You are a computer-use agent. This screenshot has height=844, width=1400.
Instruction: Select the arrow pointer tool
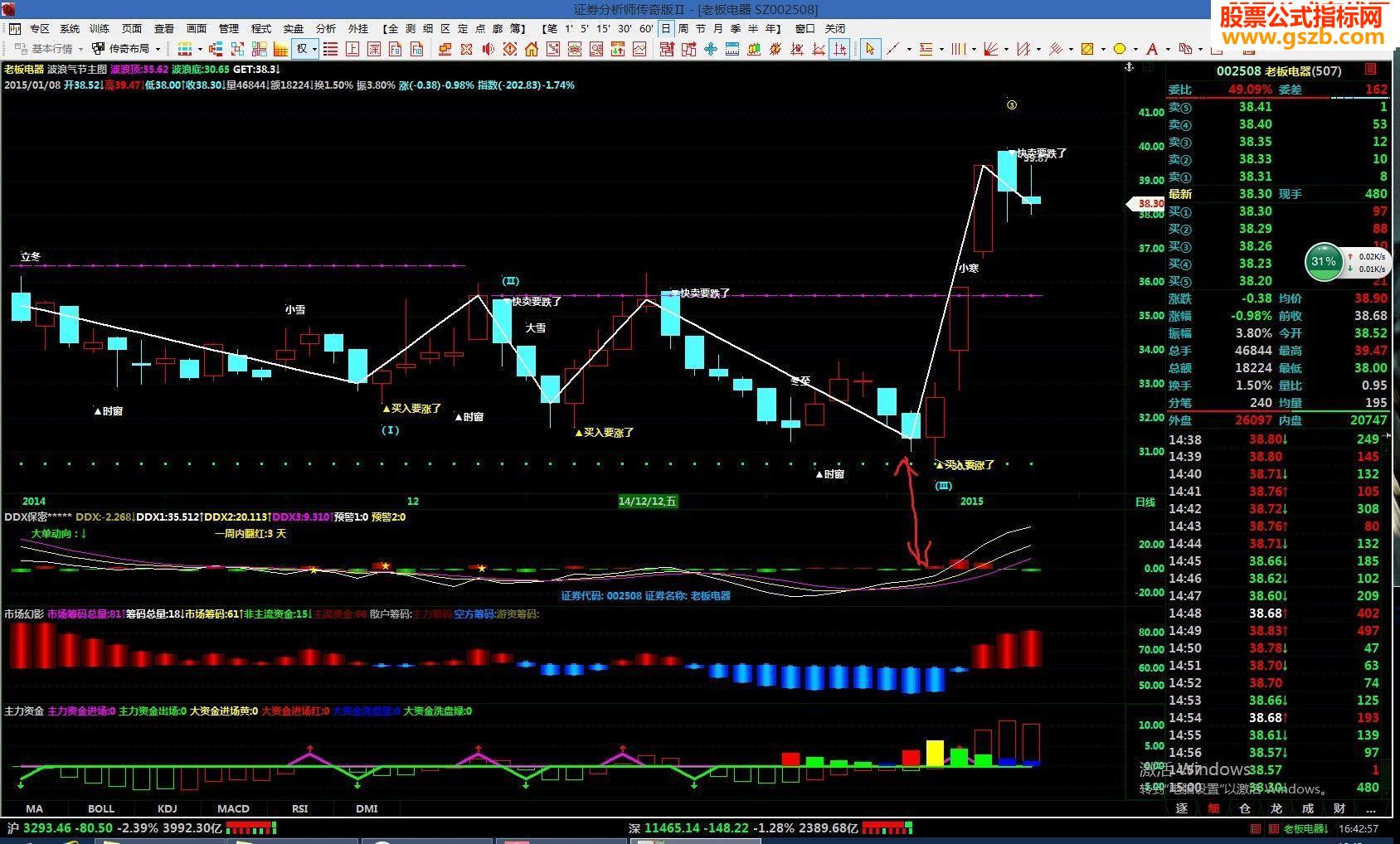[x=869, y=49]
